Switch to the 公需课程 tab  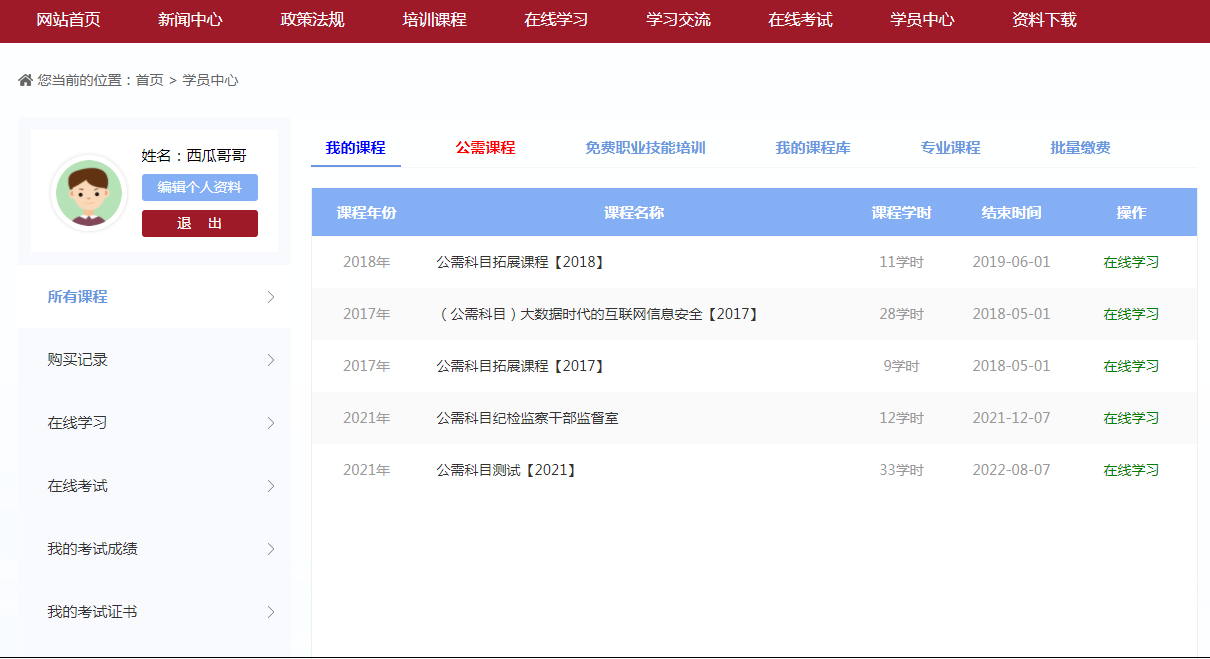[x=485, y=148]
